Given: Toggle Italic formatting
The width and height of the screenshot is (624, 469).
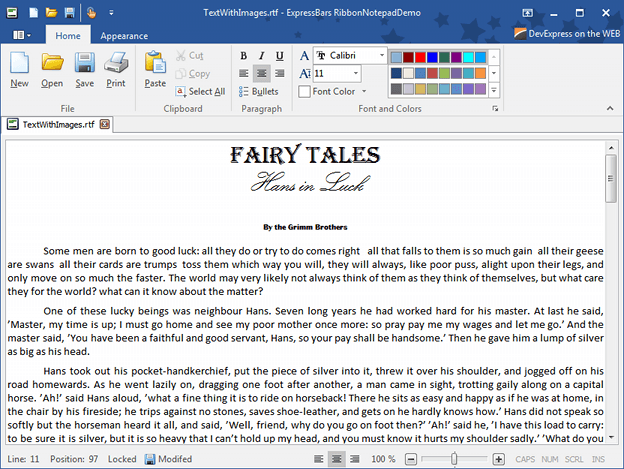Looking at the screenshot, I should pos(262,55).
